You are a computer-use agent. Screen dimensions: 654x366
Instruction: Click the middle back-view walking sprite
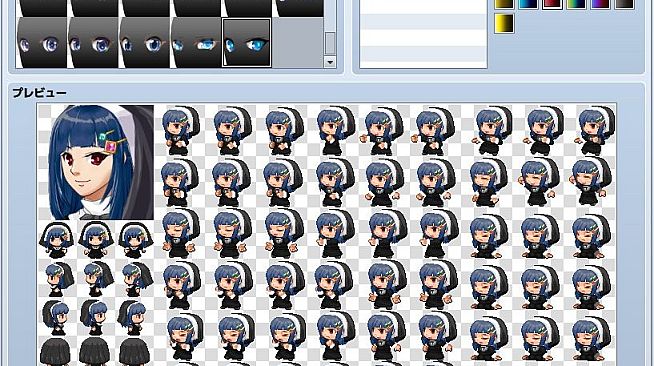pos(96,352)
